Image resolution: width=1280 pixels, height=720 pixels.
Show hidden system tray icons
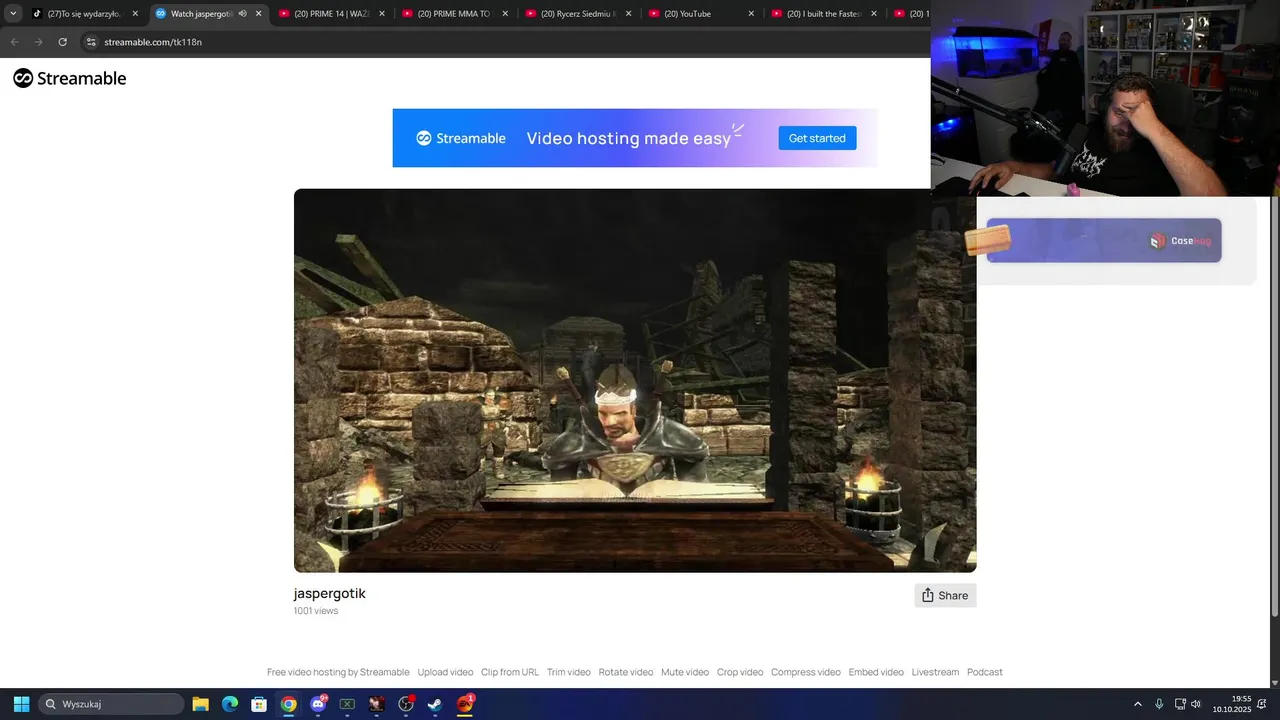click(1137, 704)
